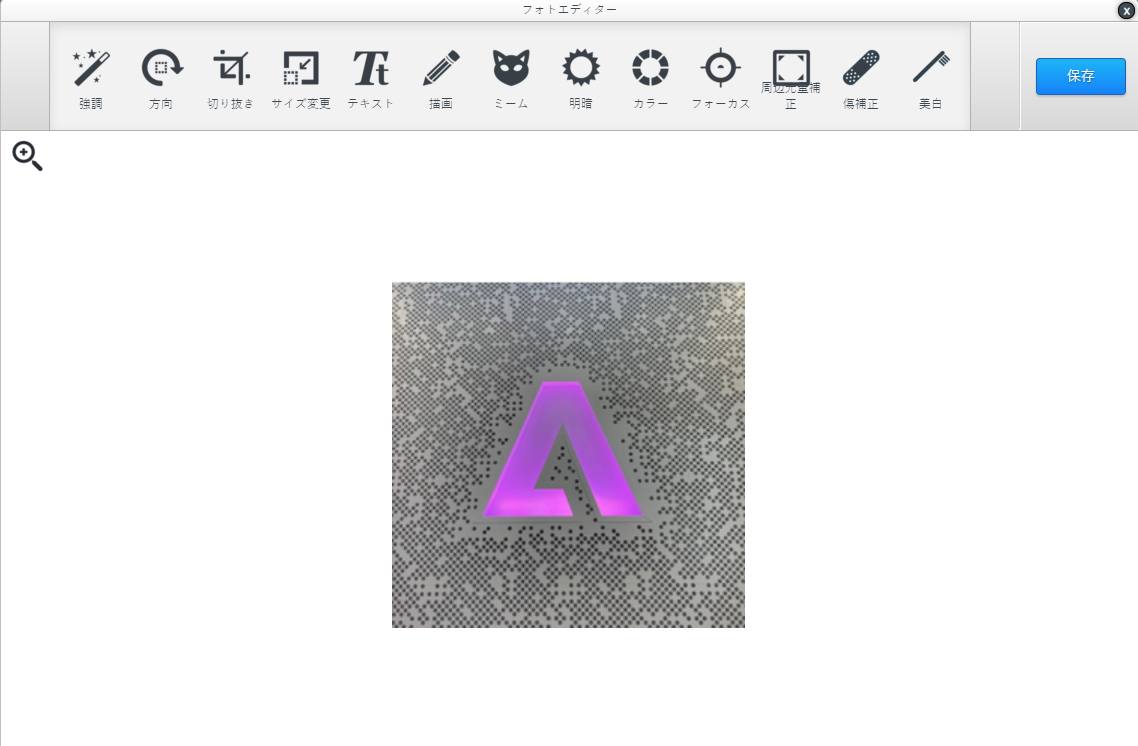1138x746 pixels.
Task: Select the フォーカス (Focus) crosshair tool
Action: (x=720, y=78)
